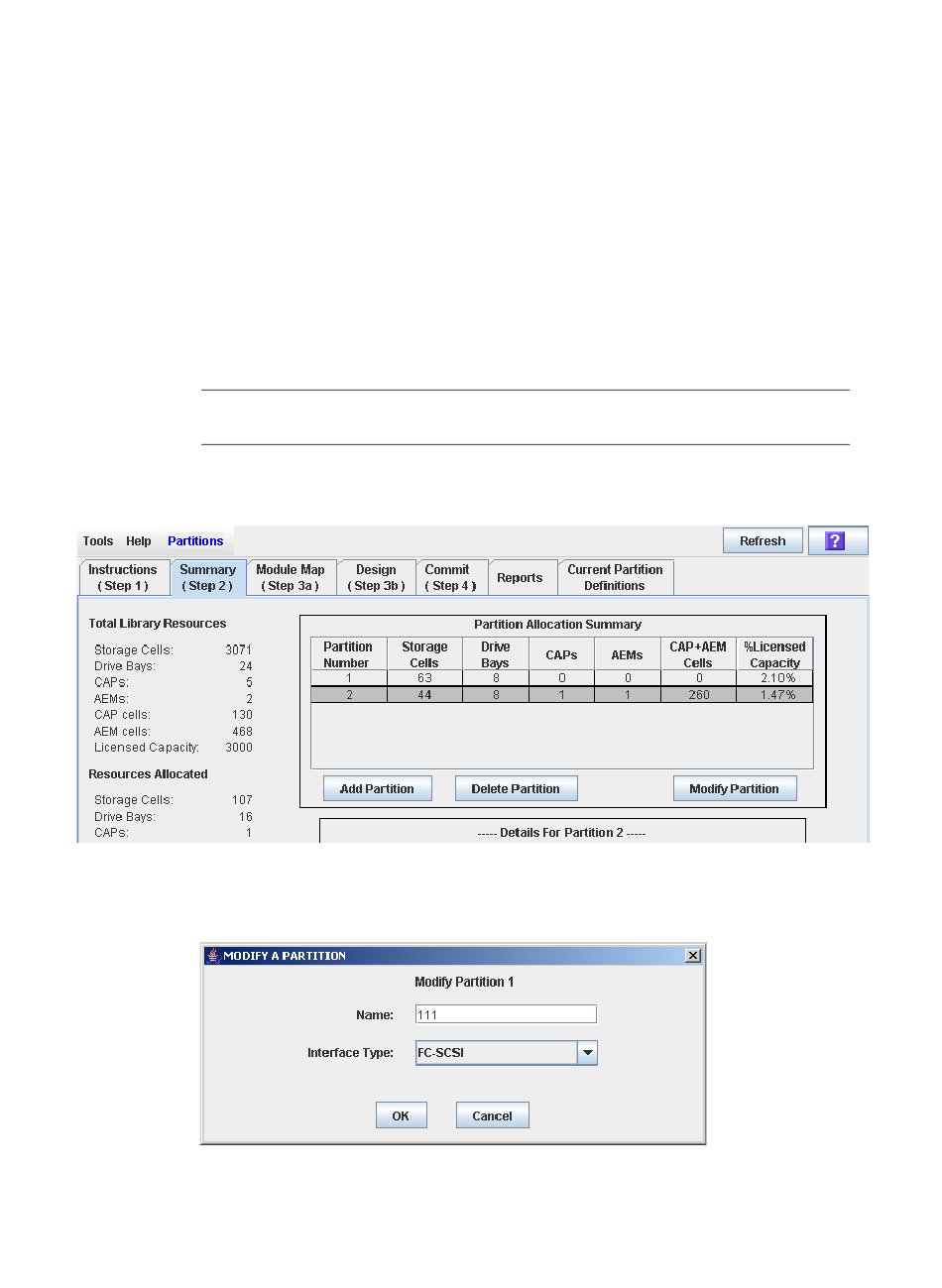Click the partition Name input field
This screenshot has width=942, height=1288.
[506, 1014]
